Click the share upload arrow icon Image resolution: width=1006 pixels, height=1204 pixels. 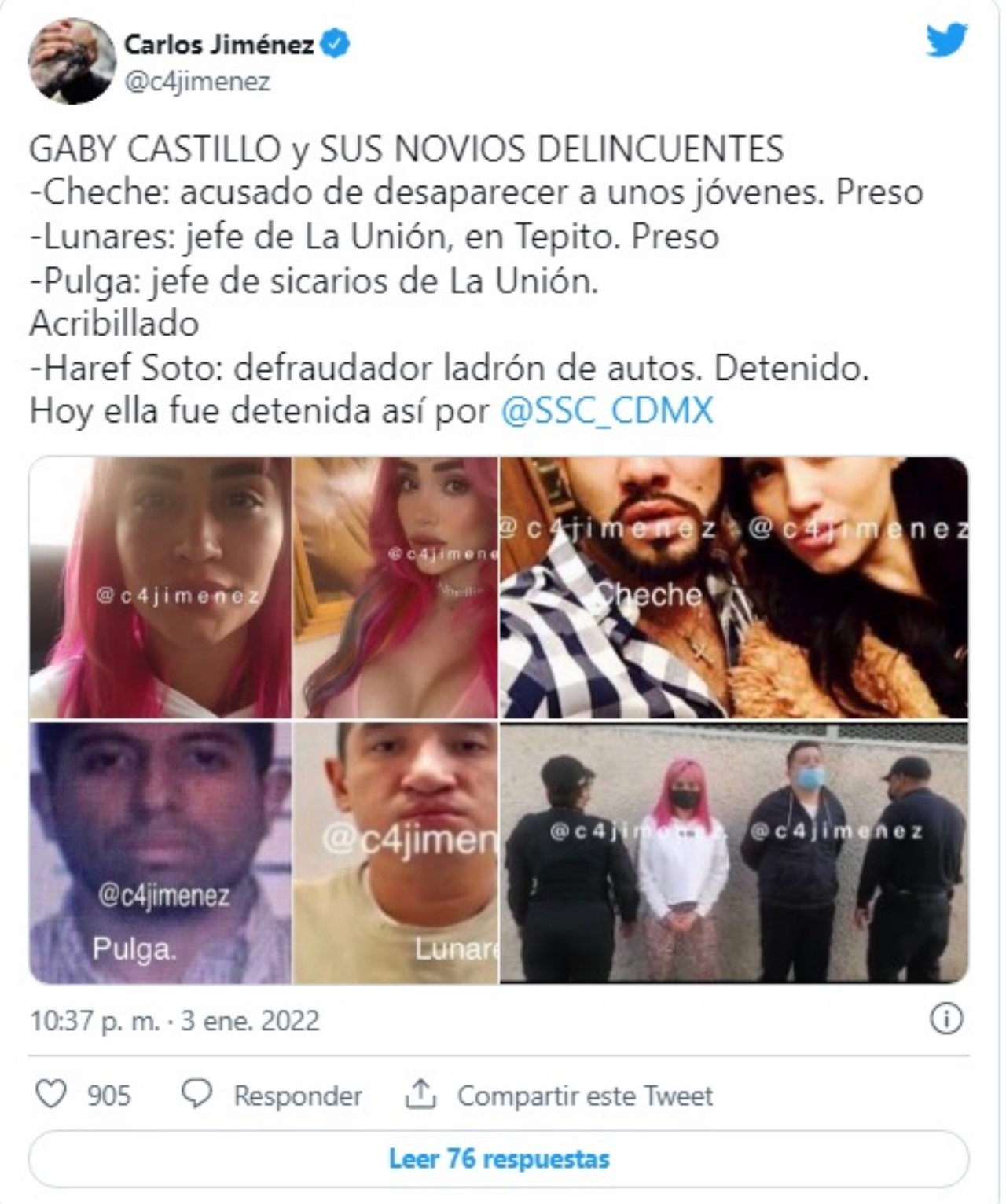click(420, 1094)
